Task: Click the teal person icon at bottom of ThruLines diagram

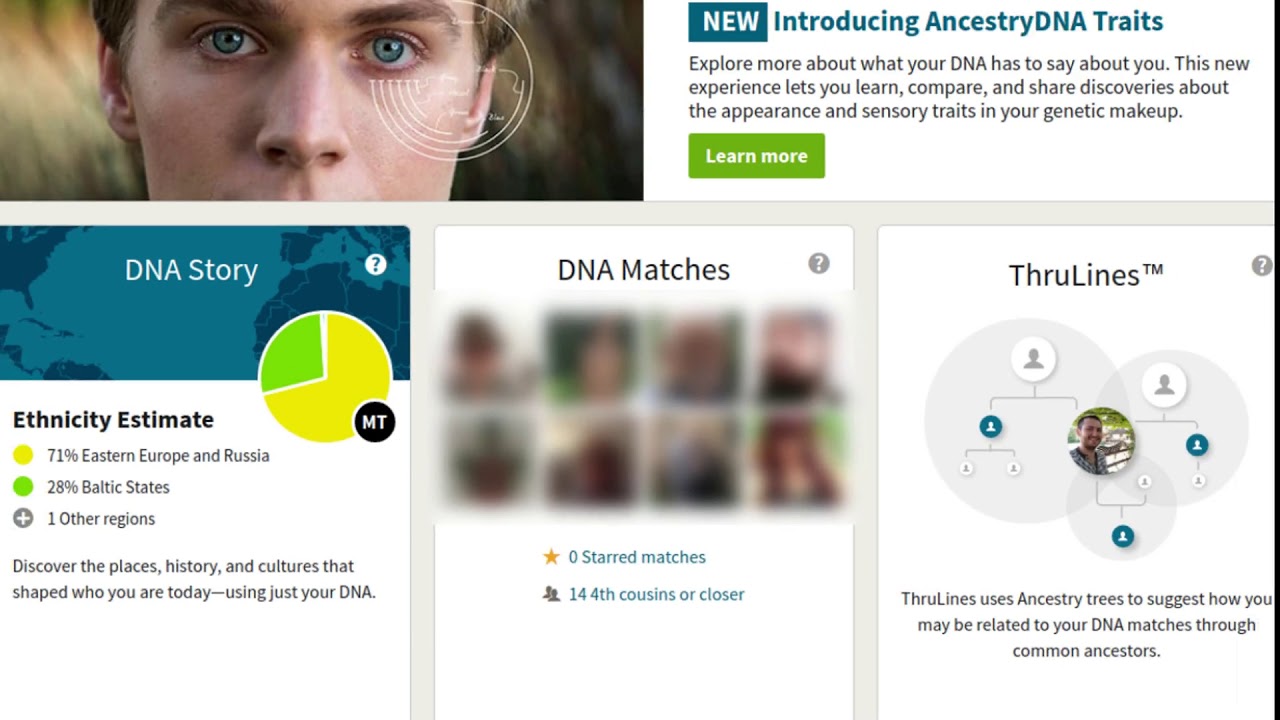Action: (1122, 537)
